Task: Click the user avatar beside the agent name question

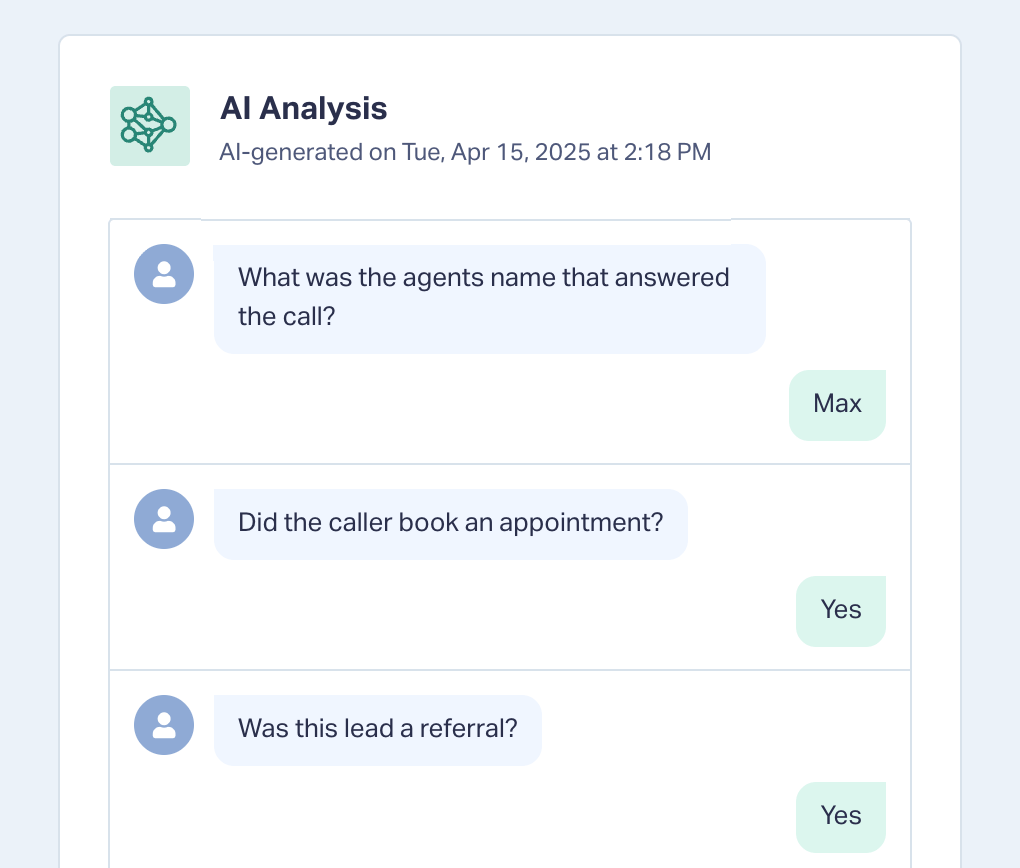Action: click(164, 274)
